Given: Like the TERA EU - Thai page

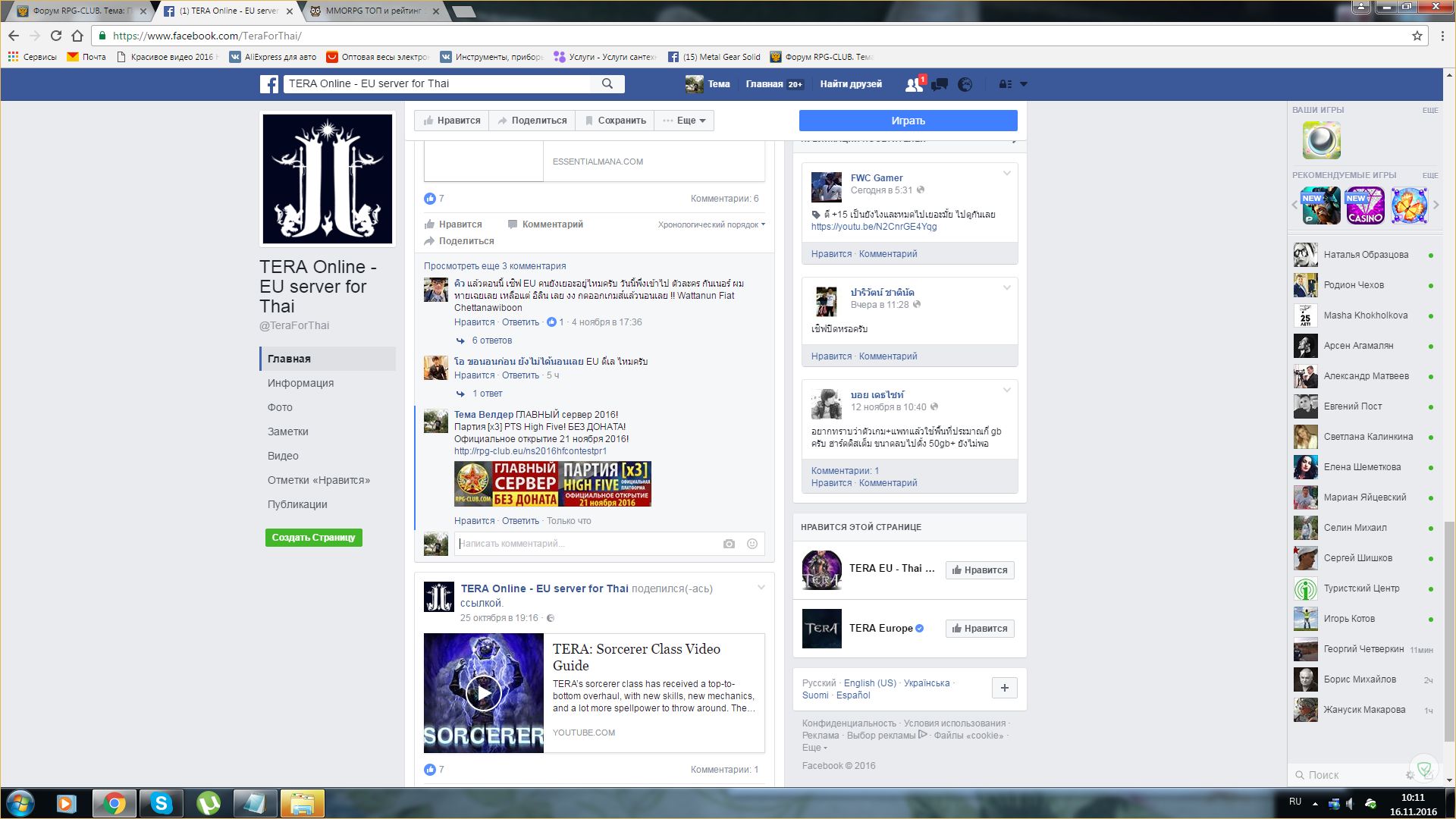Looking at the screenshot, I should tap(980, 570).
